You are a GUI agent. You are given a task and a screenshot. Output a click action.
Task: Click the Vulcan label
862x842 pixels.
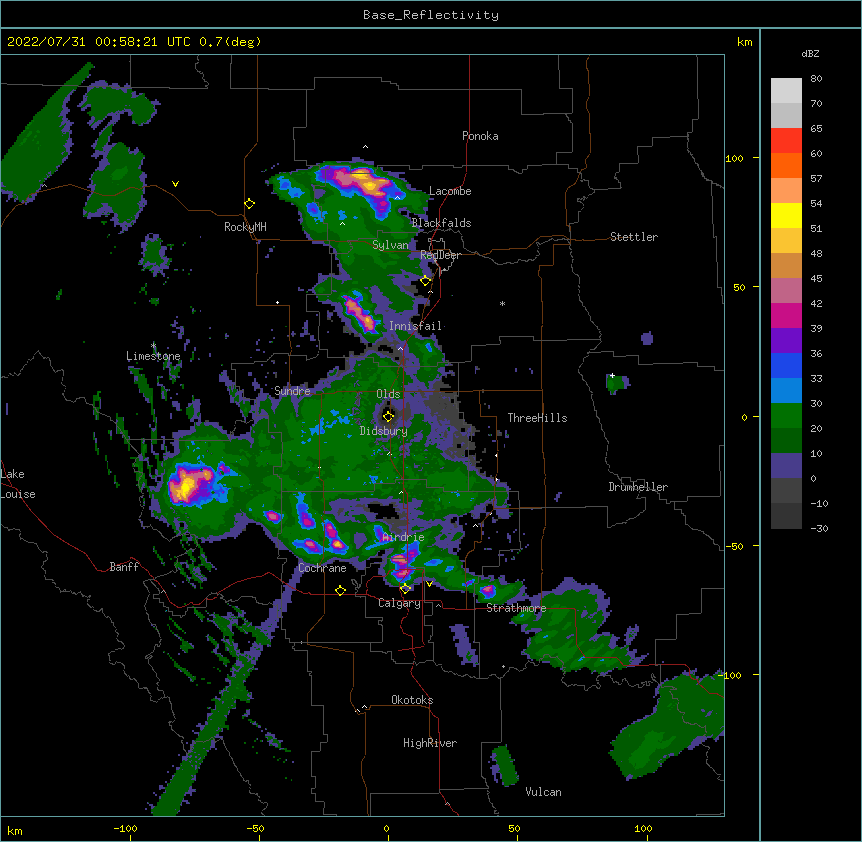[544, 792]
